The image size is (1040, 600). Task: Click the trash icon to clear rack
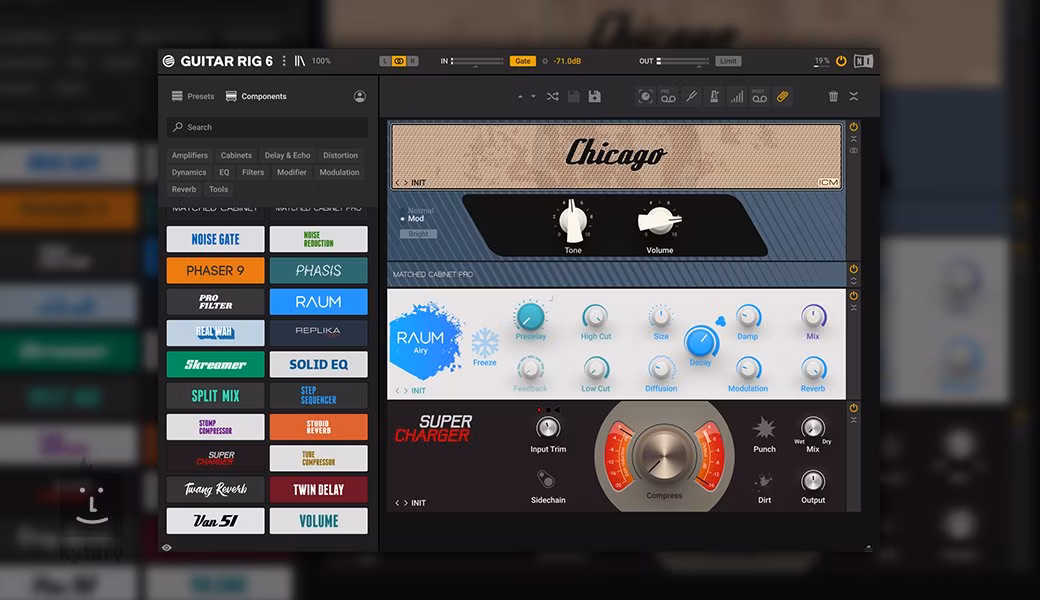click(x=833, y=96)
